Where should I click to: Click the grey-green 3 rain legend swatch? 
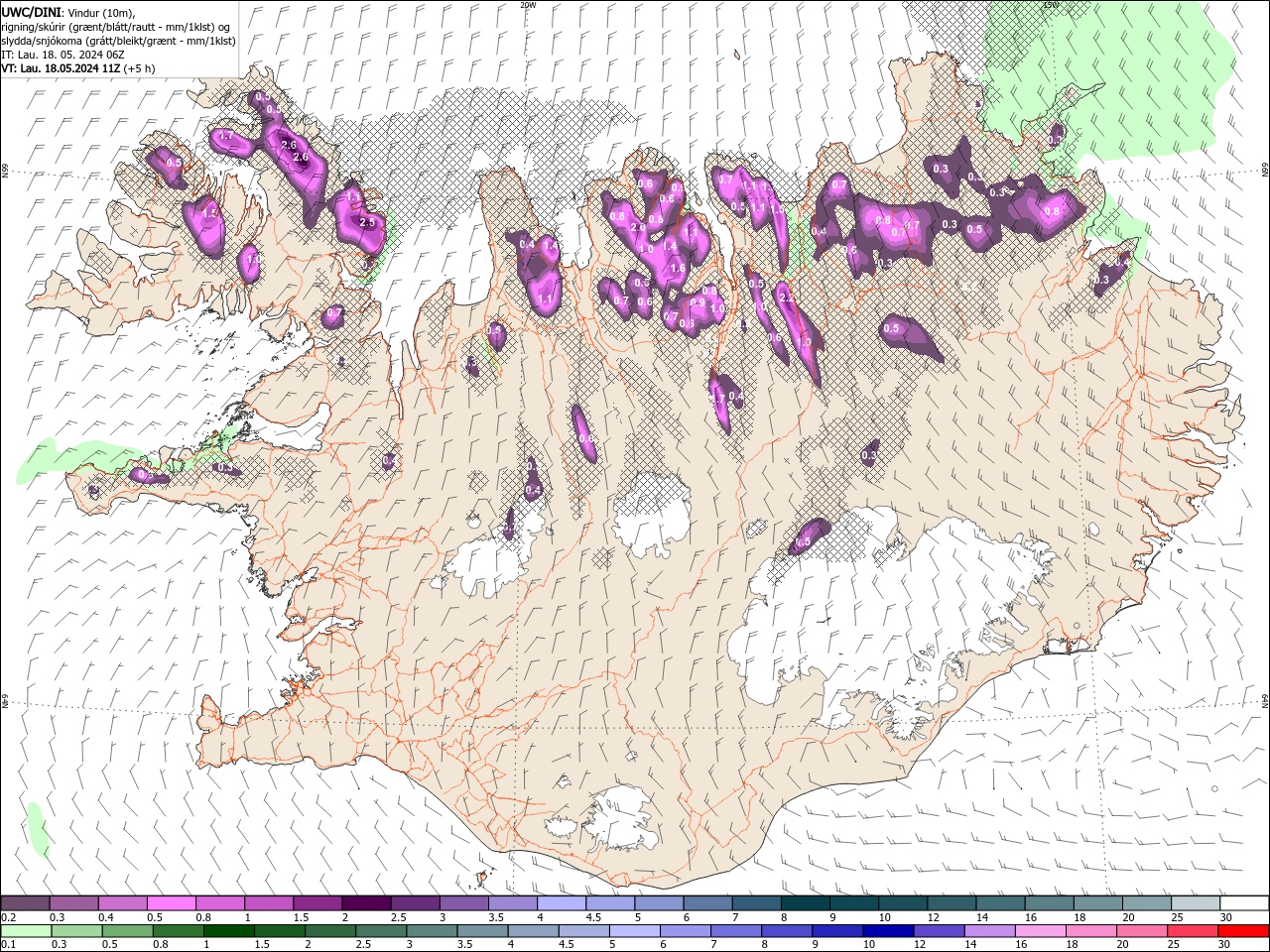click(432, 931)
